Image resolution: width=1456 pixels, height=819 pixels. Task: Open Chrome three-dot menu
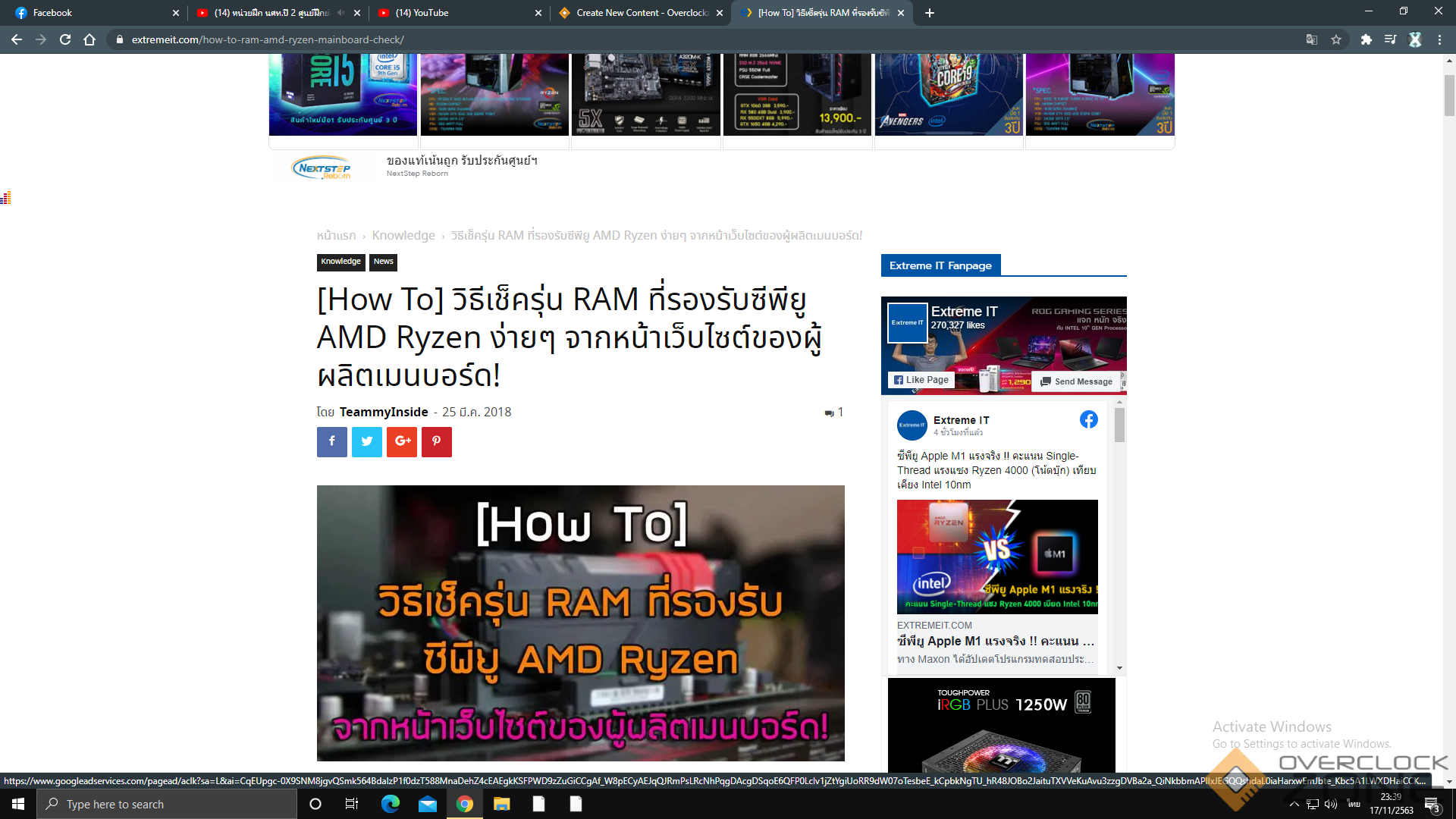pos(1439,39)
